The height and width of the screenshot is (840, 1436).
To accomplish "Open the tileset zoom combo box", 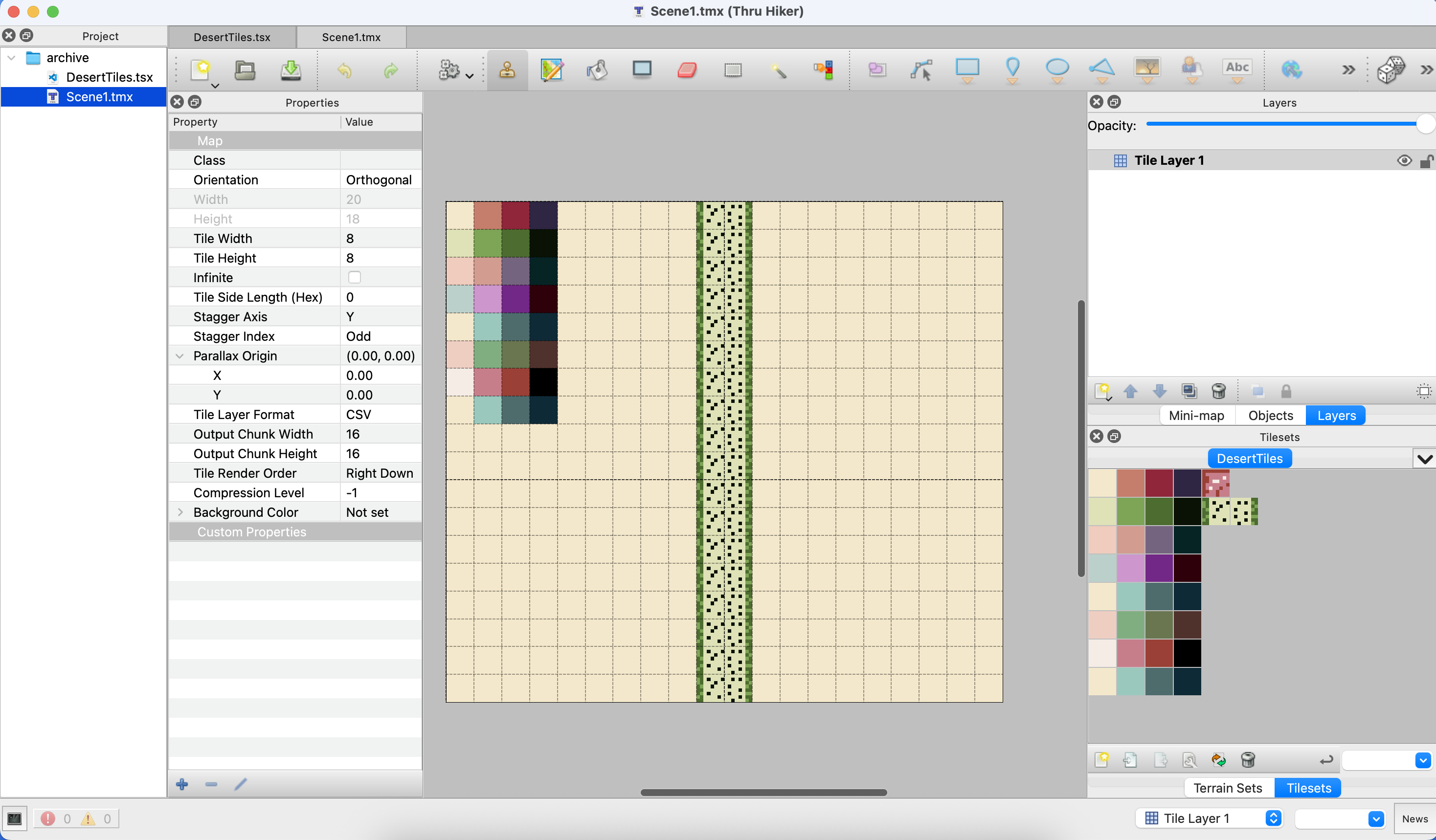I will tap(1388, 760).
